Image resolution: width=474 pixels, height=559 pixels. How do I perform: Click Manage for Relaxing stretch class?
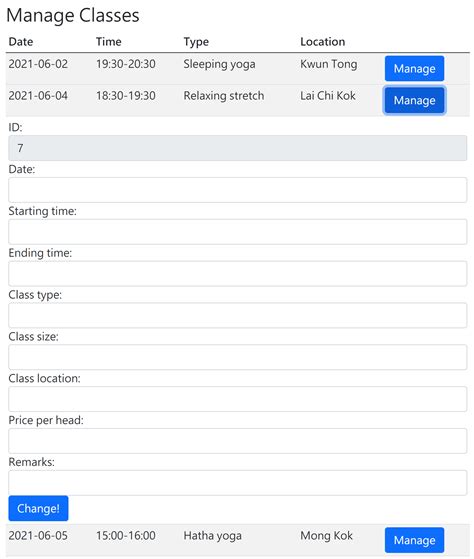point(414,100)
